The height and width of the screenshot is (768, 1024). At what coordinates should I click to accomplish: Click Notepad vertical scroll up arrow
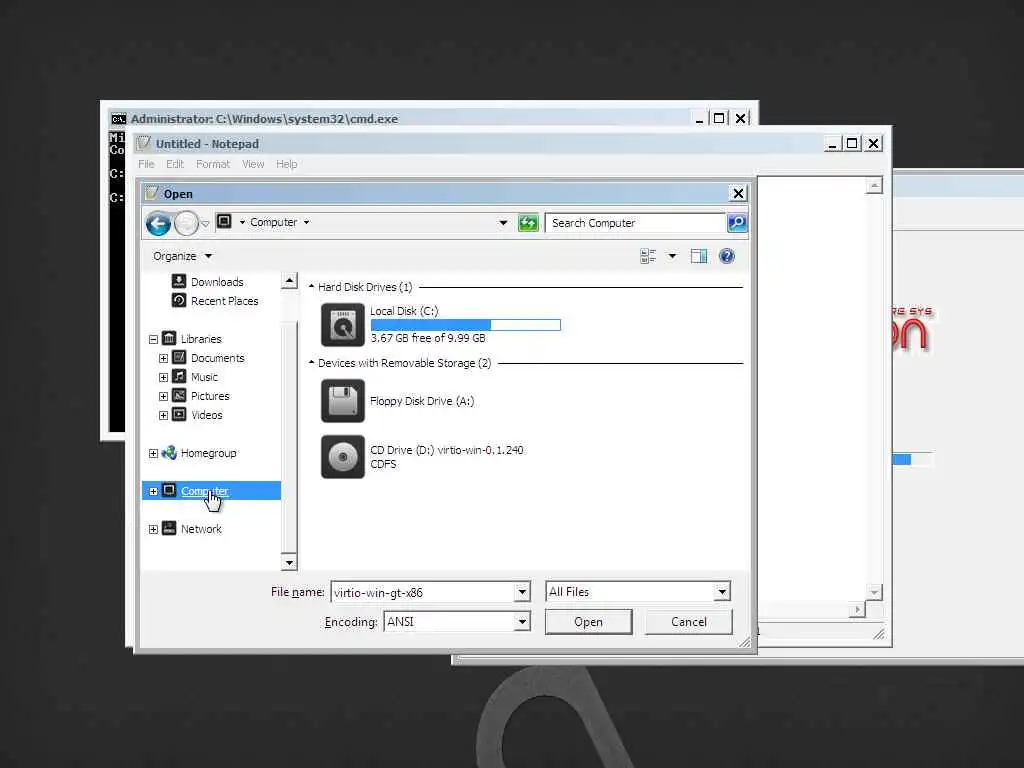pos(874,185)
